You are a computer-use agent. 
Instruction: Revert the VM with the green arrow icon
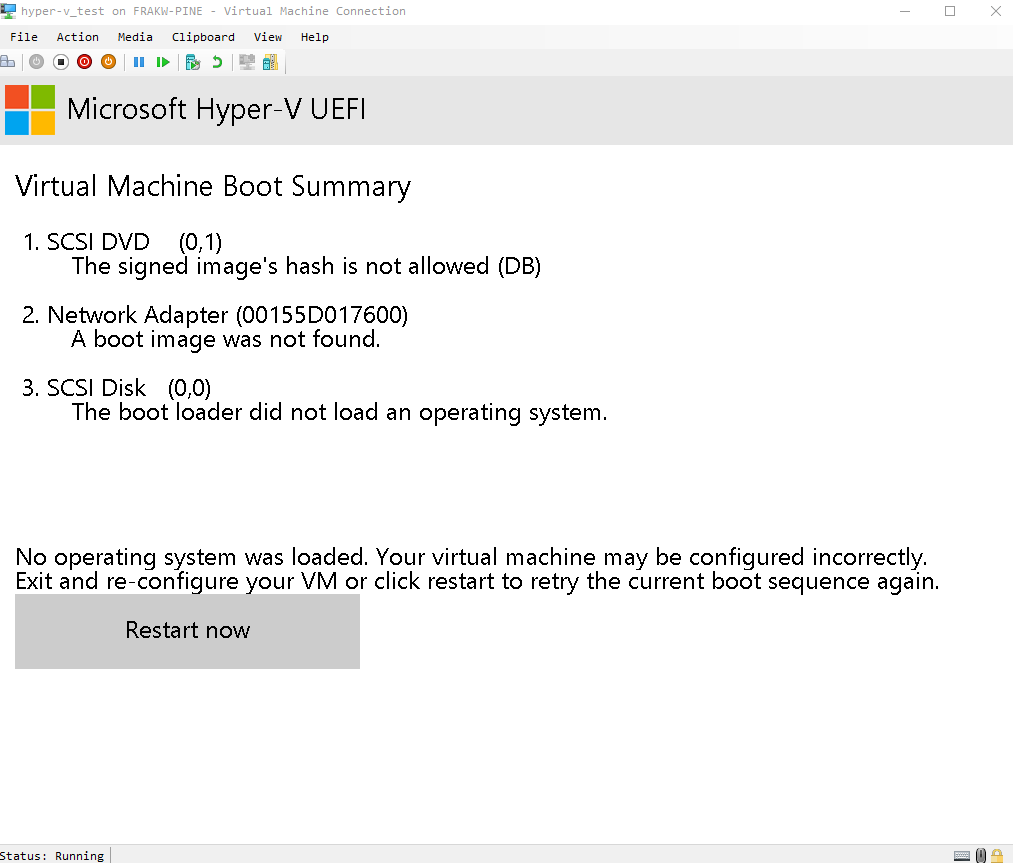[x=217, y=62]
